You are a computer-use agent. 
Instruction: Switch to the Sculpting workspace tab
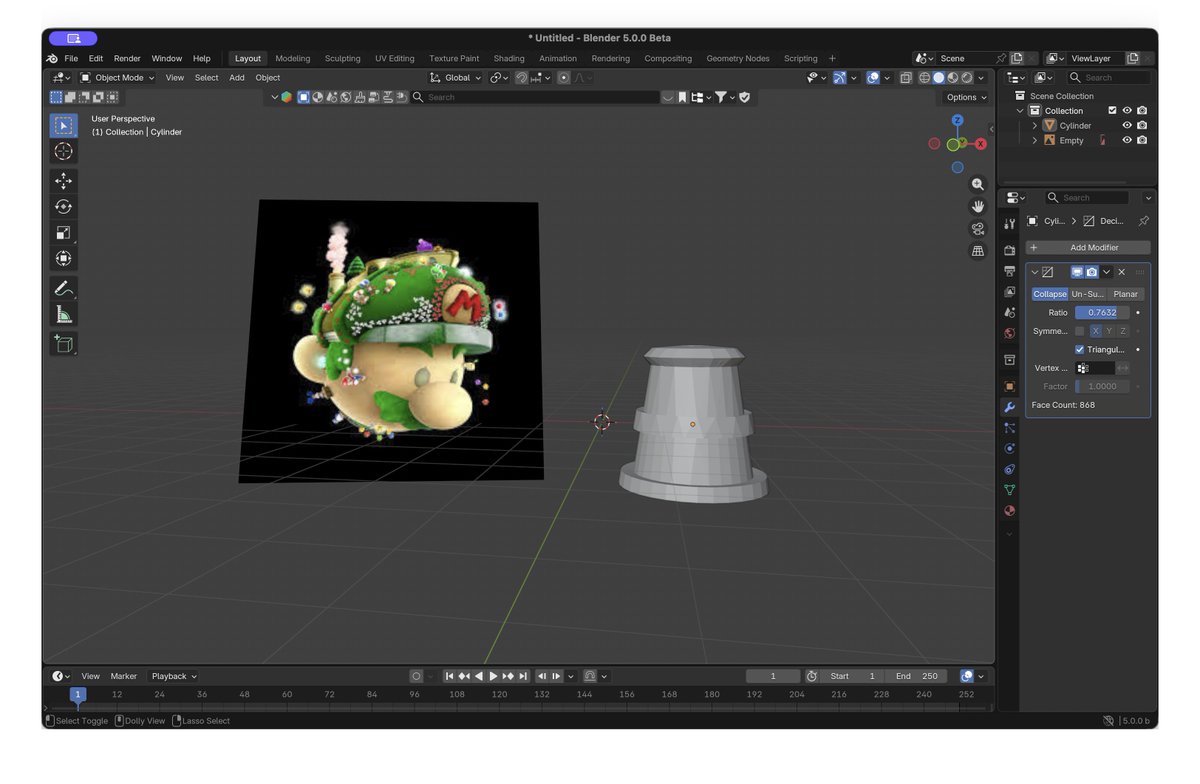pyautogui.click(x=342, y=58)
